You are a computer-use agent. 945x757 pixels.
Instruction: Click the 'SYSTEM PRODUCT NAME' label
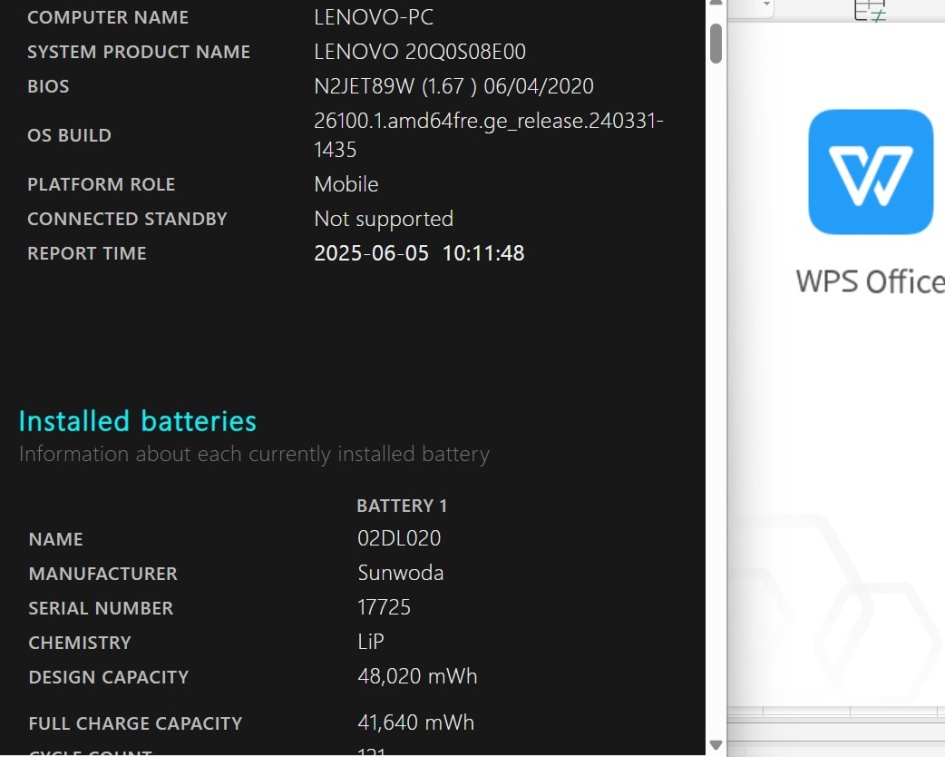139,52
